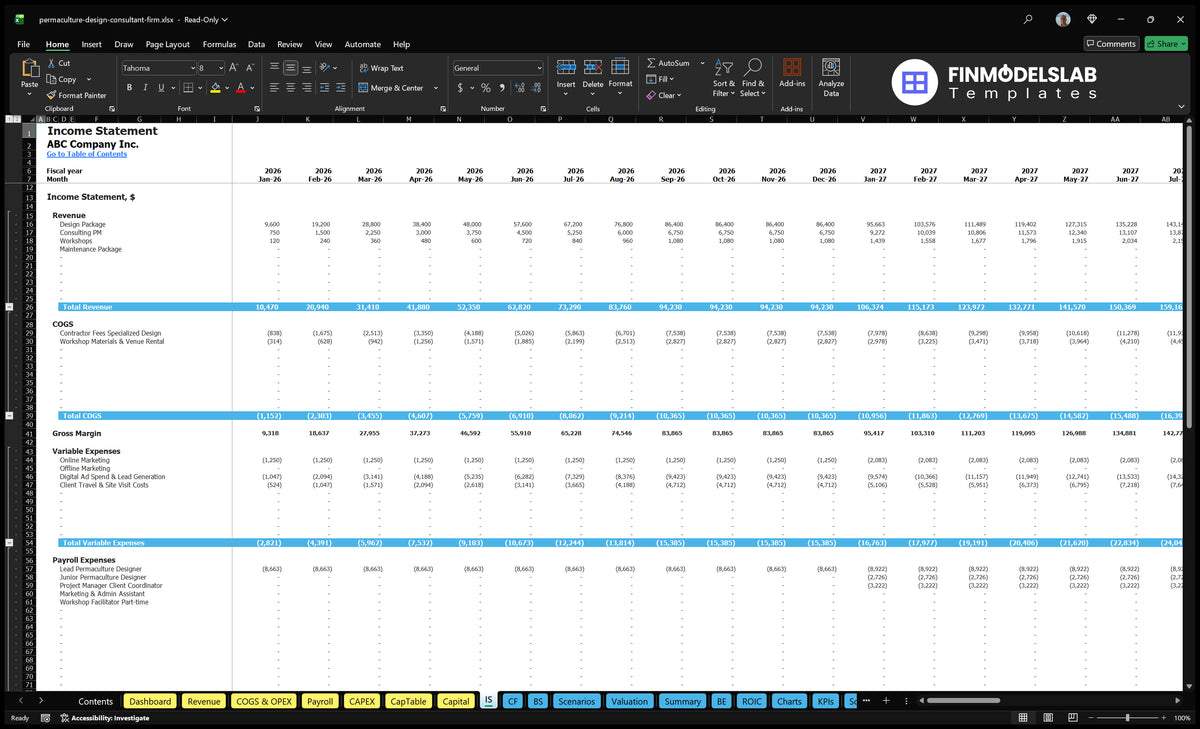Apply the red font color
The width and height of the screenshot is (1200, 729).
[240, 88]
